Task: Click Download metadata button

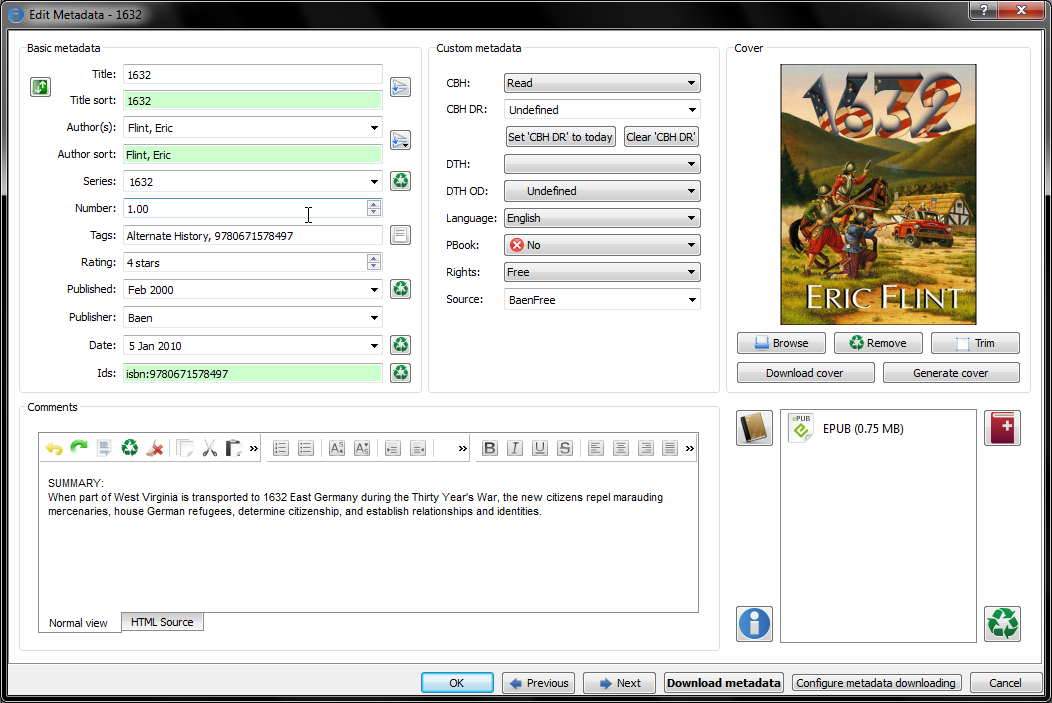Action: click(x=723, y=683)
